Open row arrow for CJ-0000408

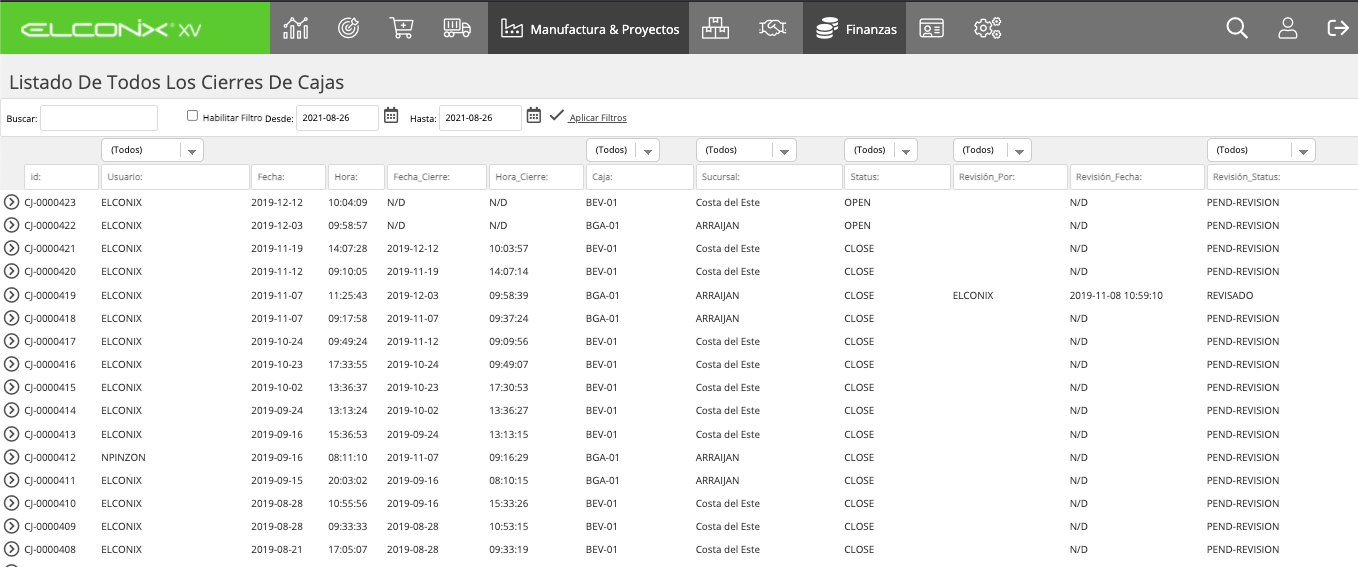click(x=12, y=549)
